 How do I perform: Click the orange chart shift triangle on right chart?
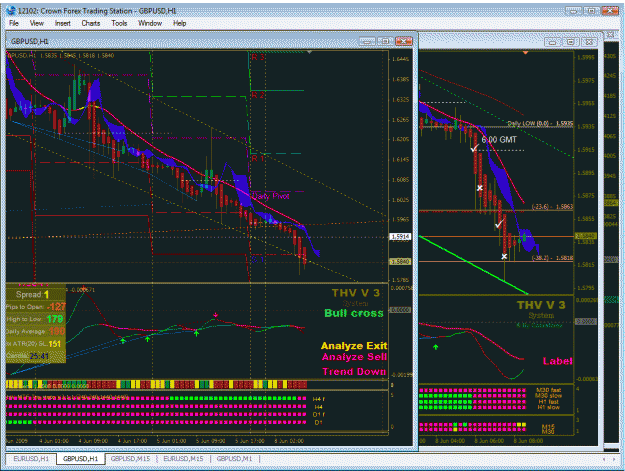coord(525,53)
